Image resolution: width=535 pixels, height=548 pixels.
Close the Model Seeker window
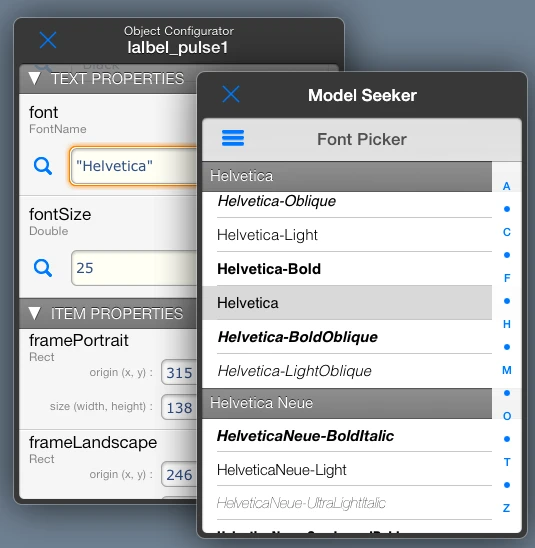(231, 94)
